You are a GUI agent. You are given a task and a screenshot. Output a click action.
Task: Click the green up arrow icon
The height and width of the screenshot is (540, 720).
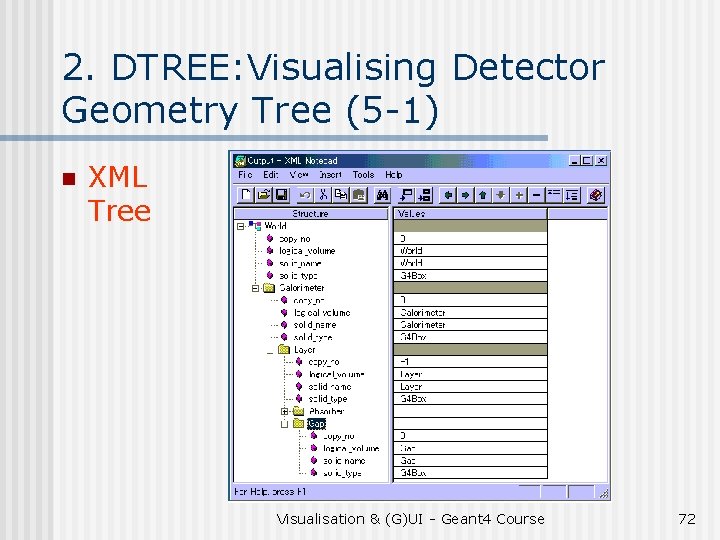(x=483, y=195)
